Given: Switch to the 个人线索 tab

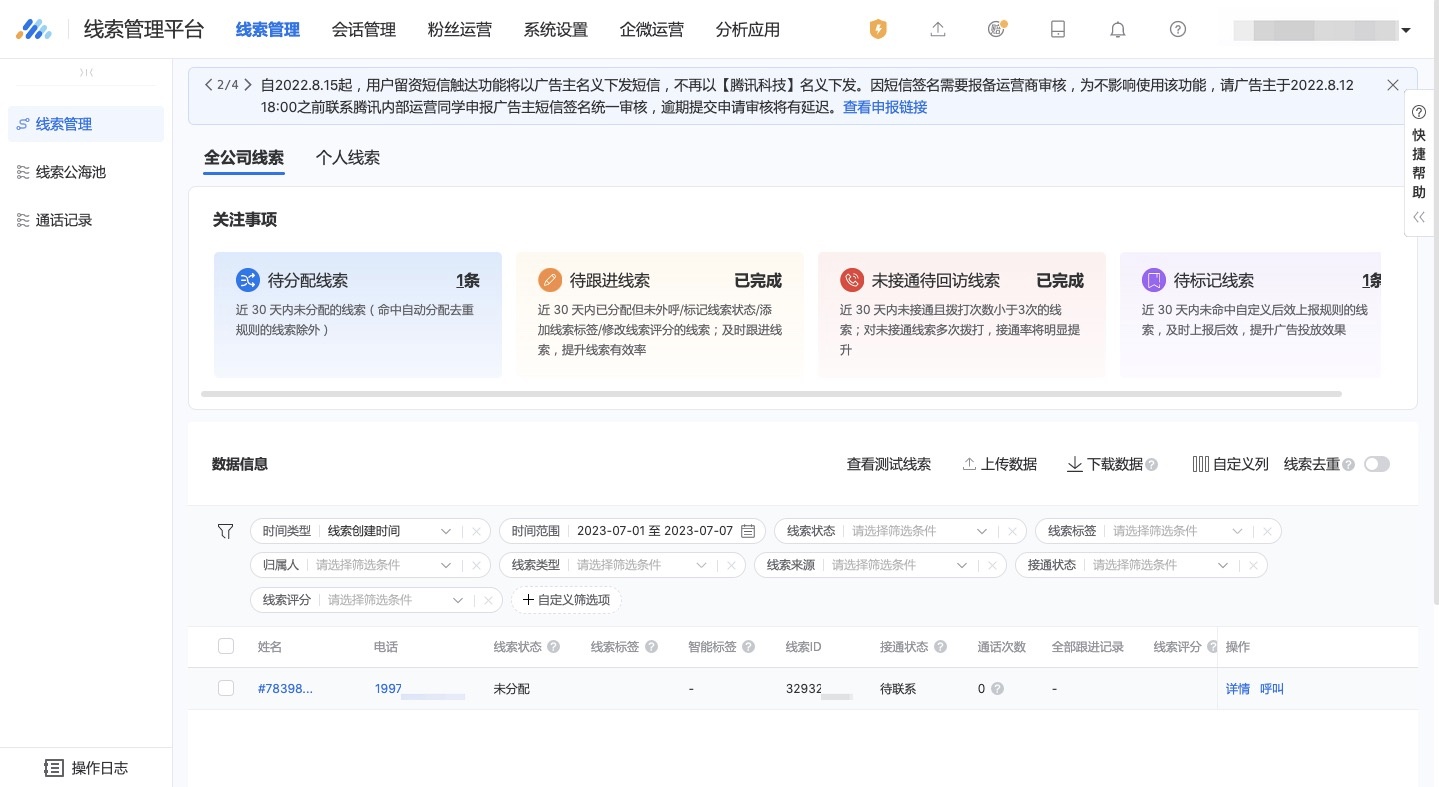Looking at the screenshot, I should coord(348,157).
